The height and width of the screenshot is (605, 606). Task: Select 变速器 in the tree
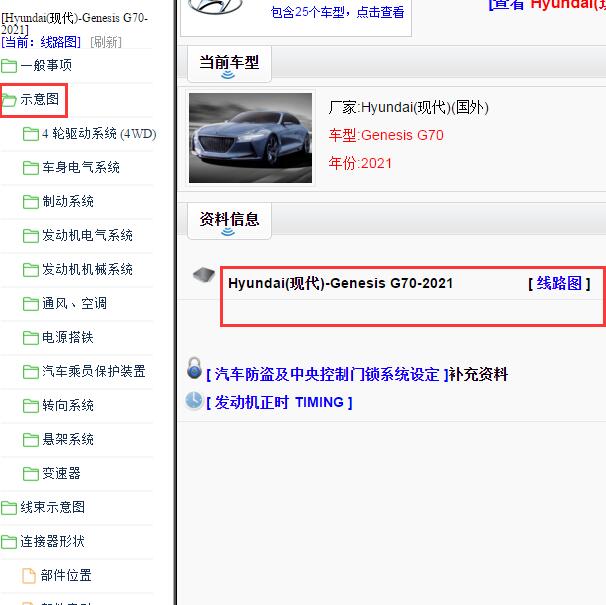(x=61, y=474)
